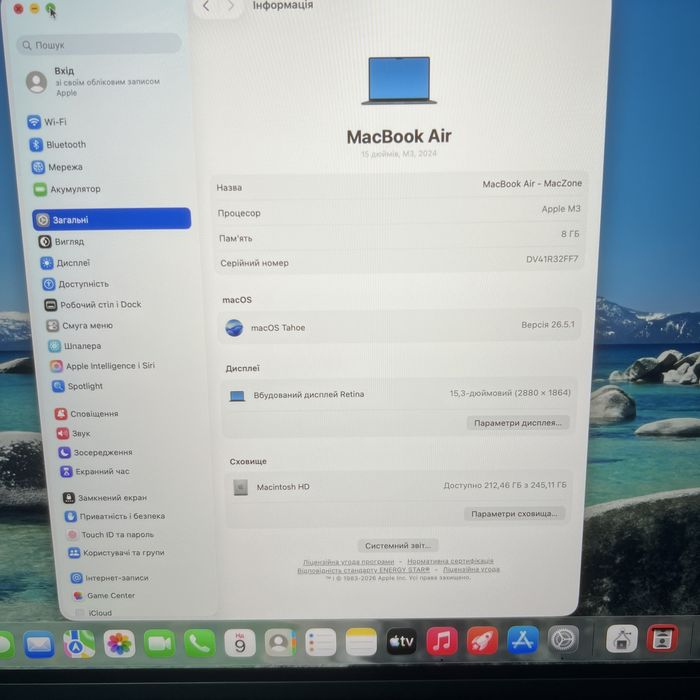Open Системний звіт system report
This screenshot has height=700, width=700.
point(398,545)
